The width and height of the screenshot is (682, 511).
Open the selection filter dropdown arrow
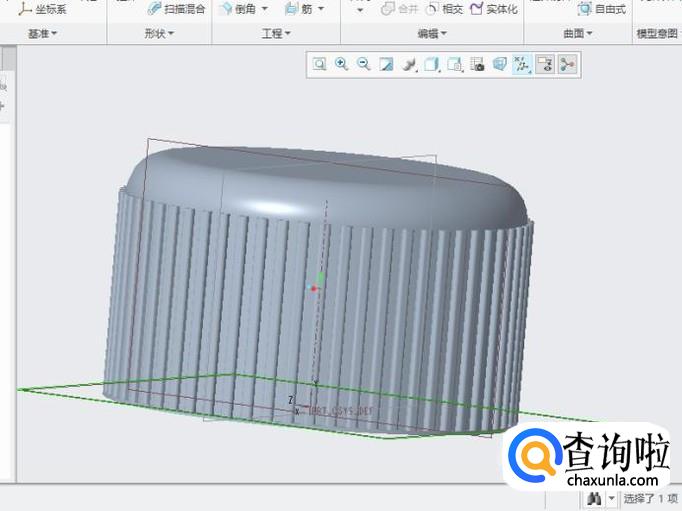[612, 498]
